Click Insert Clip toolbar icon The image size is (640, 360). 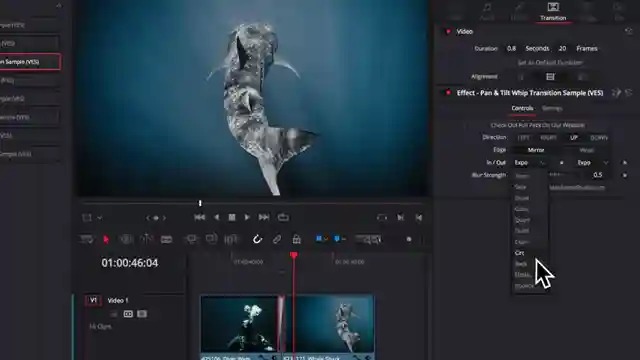click(x=191, y=239)
